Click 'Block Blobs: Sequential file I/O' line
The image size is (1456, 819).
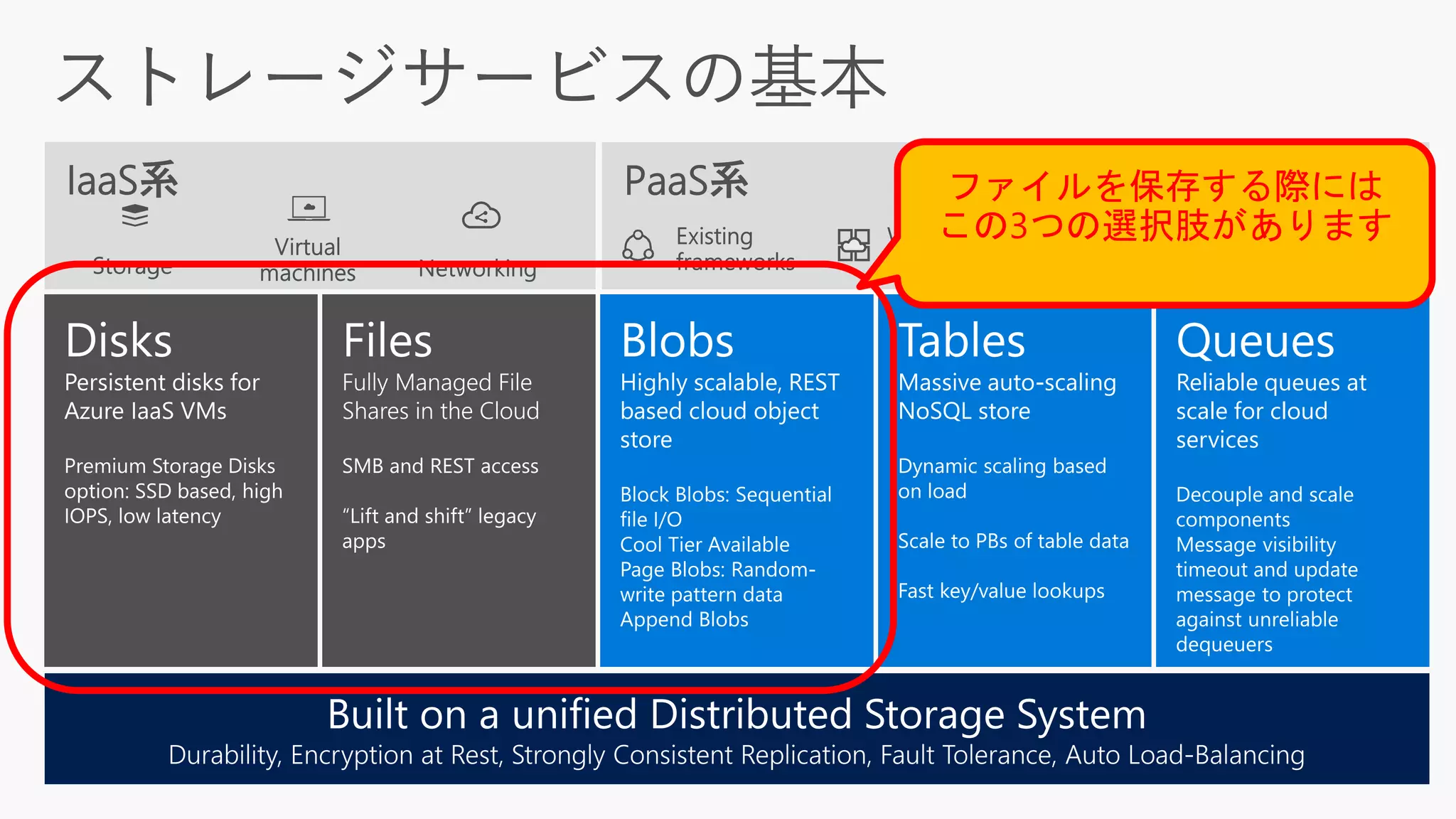726,506
